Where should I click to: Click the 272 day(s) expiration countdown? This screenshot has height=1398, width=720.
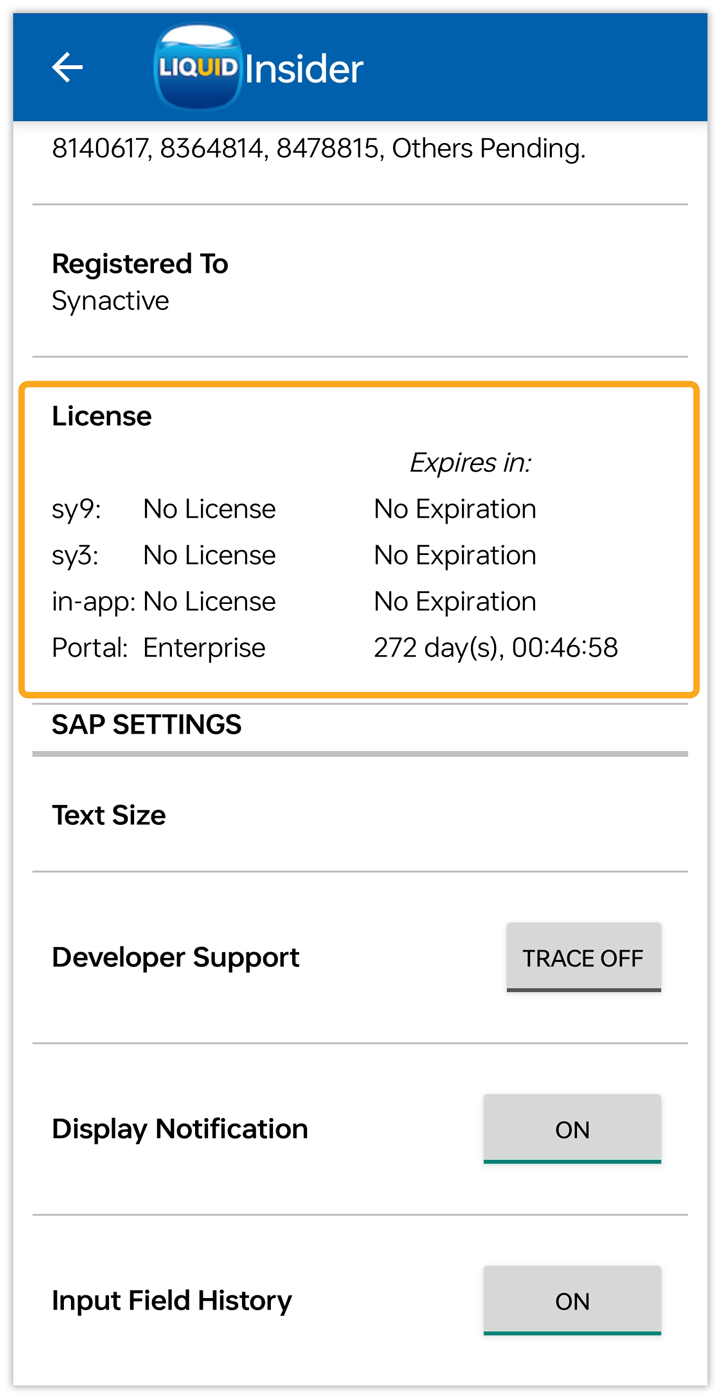click(495, 647)
